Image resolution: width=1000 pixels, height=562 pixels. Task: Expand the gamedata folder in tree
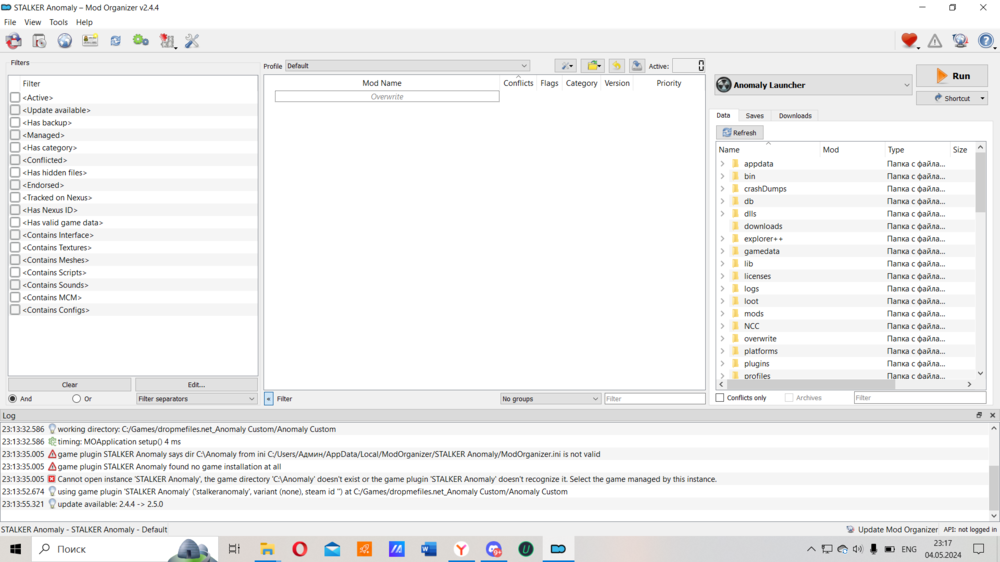[722, 251]
